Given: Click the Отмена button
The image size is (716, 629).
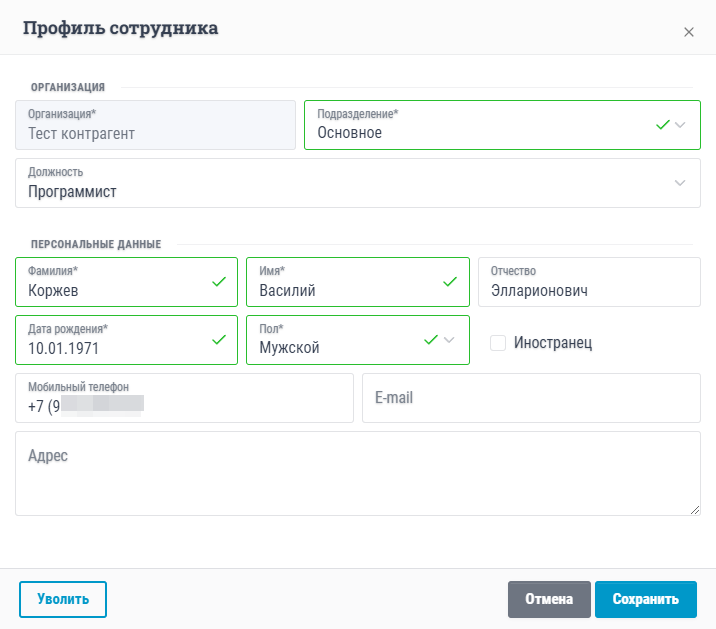Looking at the screenshot, I should (x=548, y=599).
